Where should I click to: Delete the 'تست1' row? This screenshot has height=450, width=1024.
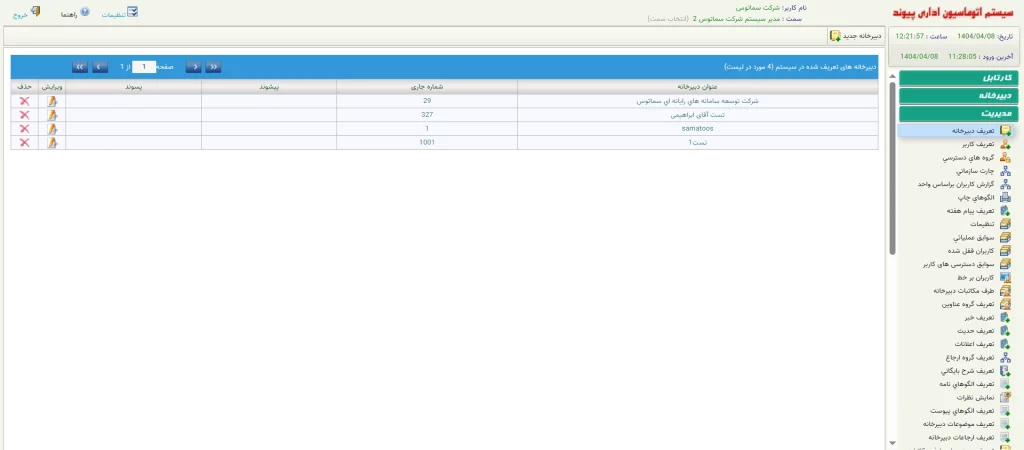25,142
